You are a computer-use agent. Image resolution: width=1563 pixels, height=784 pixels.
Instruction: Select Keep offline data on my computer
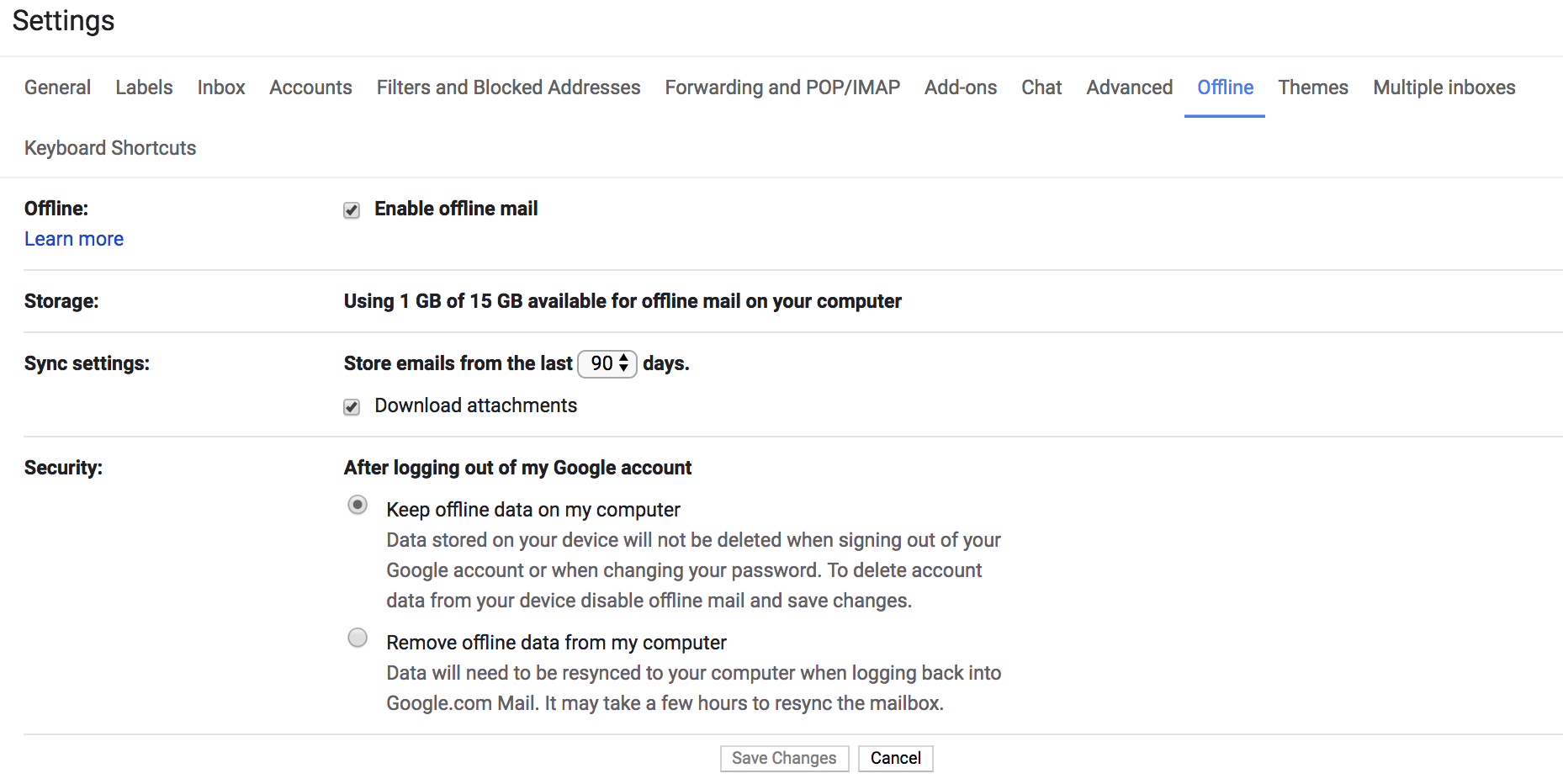358,505
